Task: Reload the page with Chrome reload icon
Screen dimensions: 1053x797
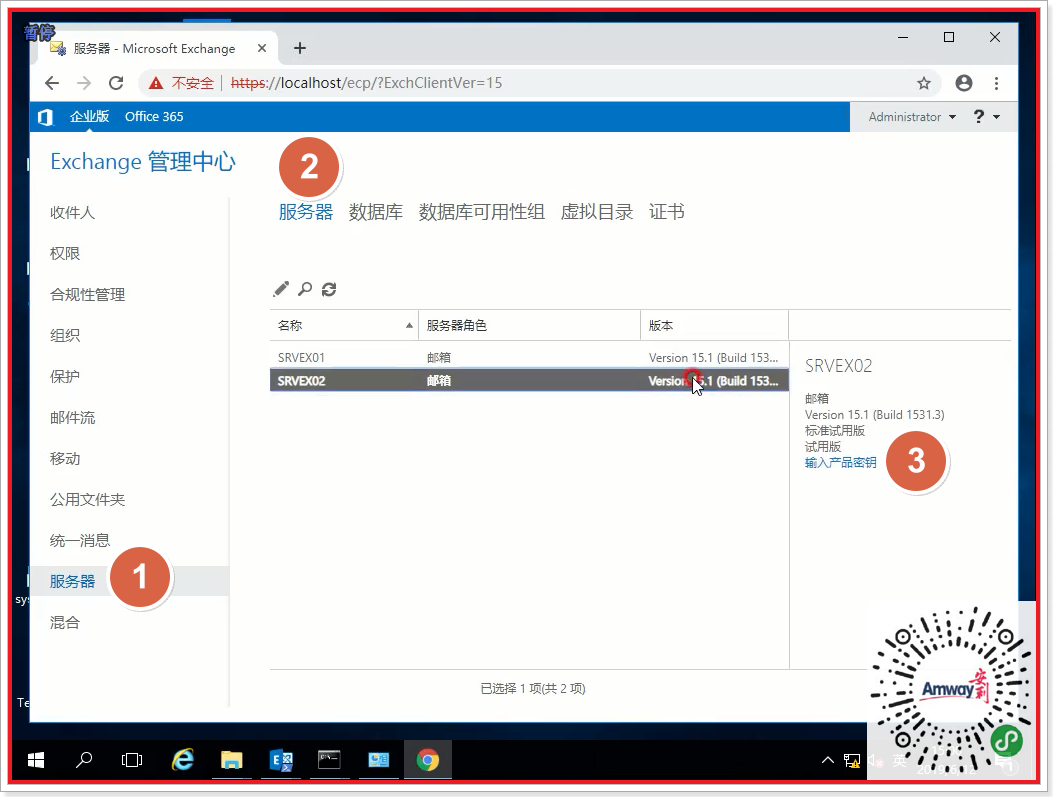Action: (116, 83)
